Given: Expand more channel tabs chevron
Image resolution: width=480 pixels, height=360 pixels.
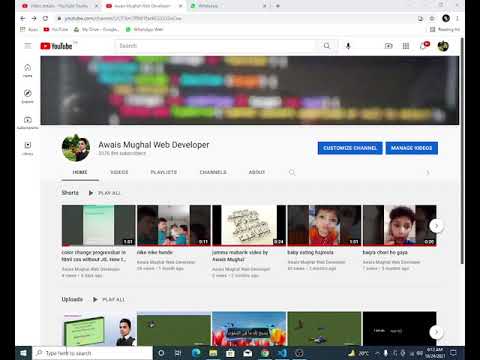Looking at the screenshot, I should [x=428, y=172].
